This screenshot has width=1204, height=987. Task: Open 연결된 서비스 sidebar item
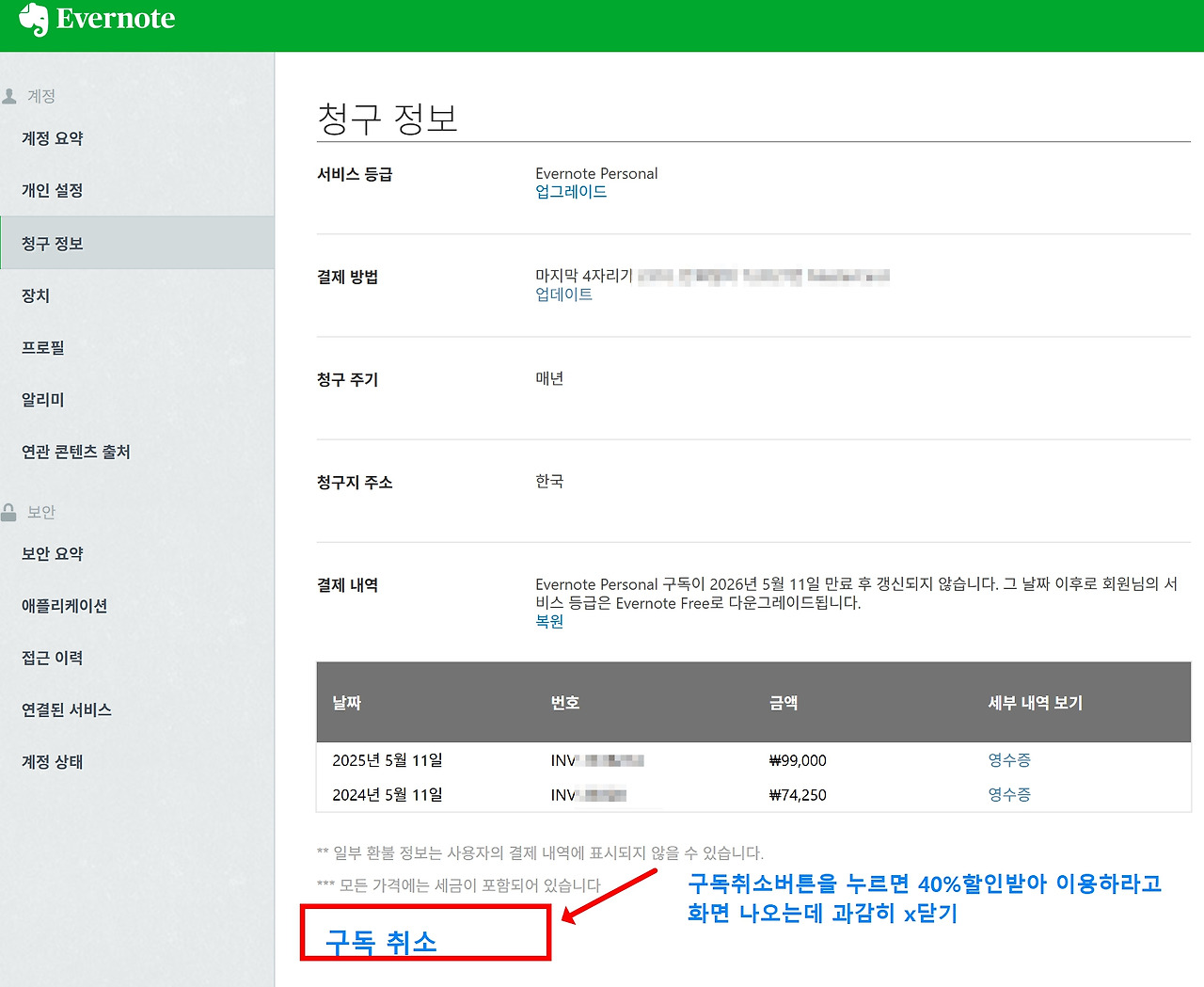click(x=67, y=709)
